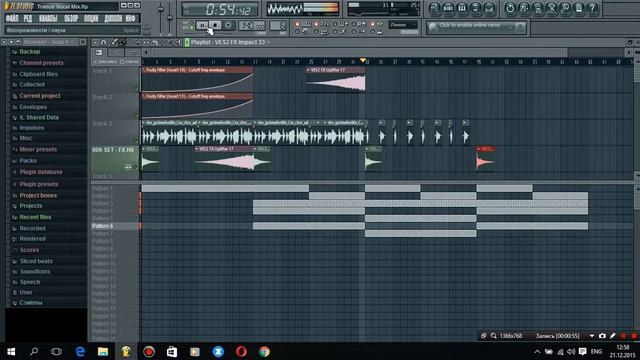Select the first playlist view tab
Image resolution: width=640 pixels, height=360 pixels.
click(x=99, y=53)
